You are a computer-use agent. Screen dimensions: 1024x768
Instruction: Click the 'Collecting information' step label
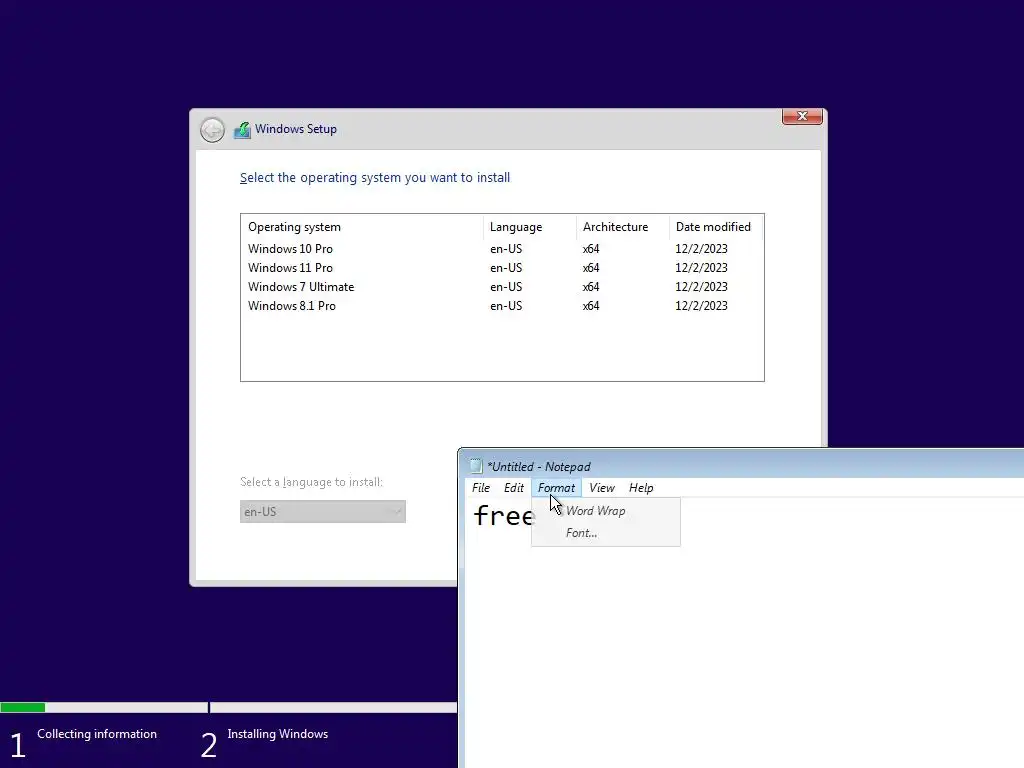97,734
